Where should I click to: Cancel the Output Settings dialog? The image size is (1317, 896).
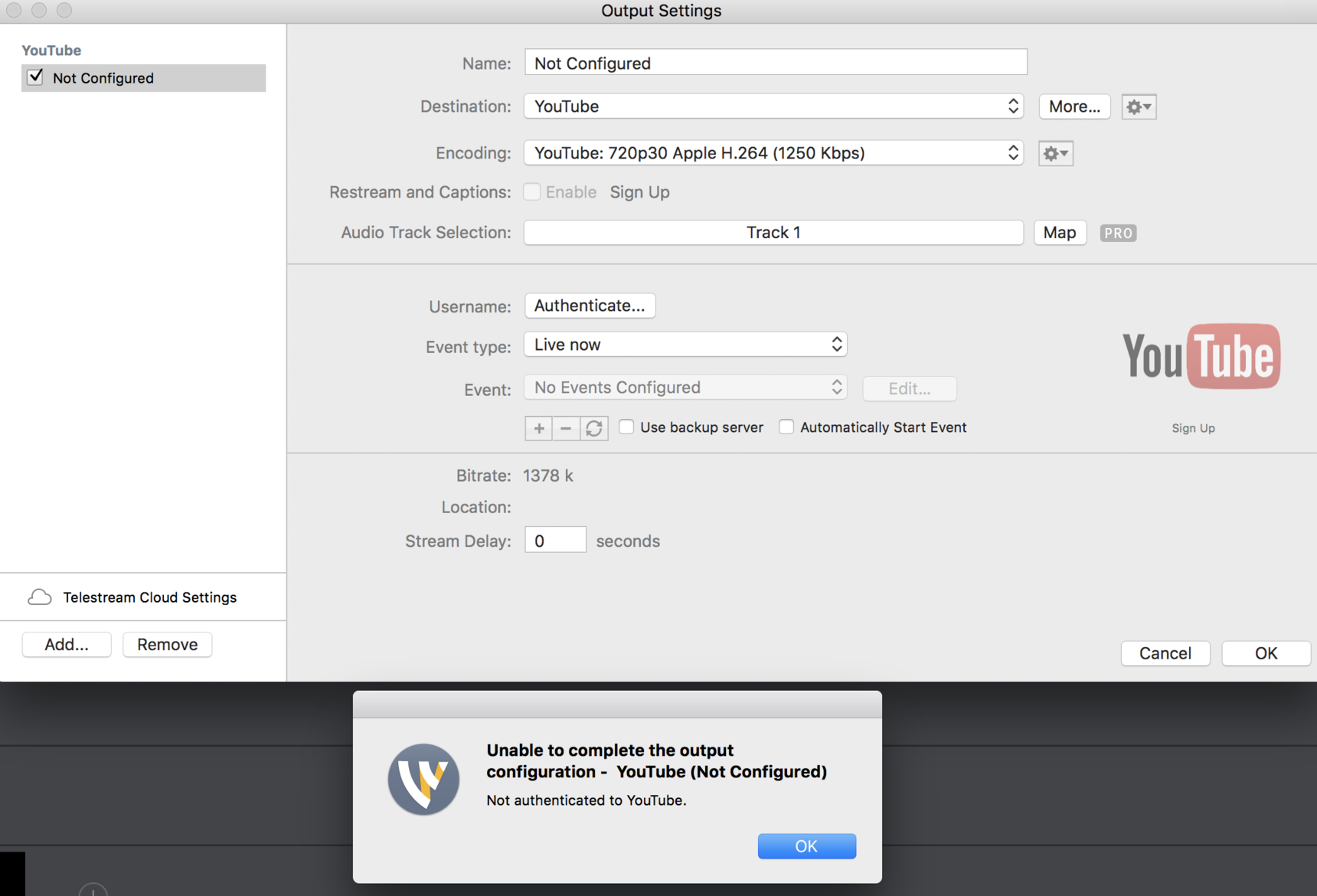1165,653
